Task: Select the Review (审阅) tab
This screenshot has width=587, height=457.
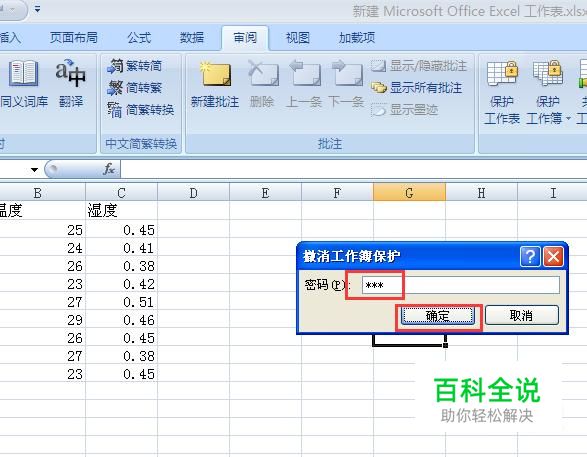Action: click(x=245, y=37)
